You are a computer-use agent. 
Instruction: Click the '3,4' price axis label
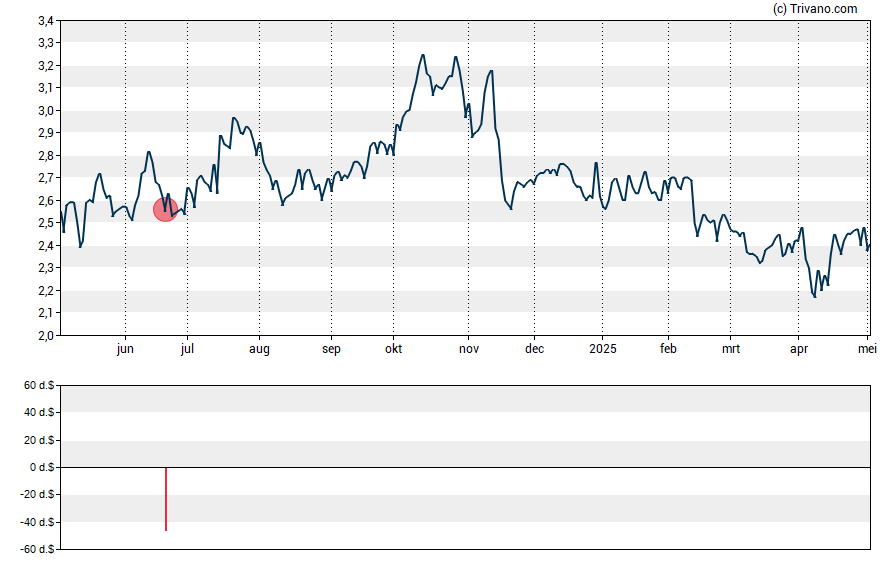point(46,21)
